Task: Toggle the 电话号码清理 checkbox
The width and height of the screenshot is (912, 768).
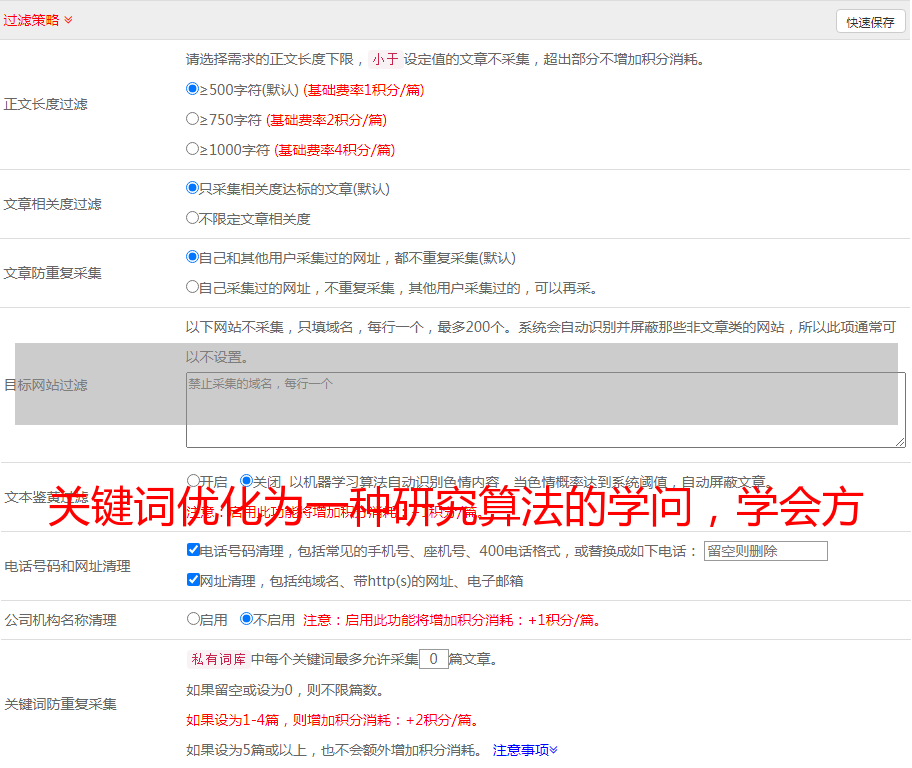Action: click(193, 550)
